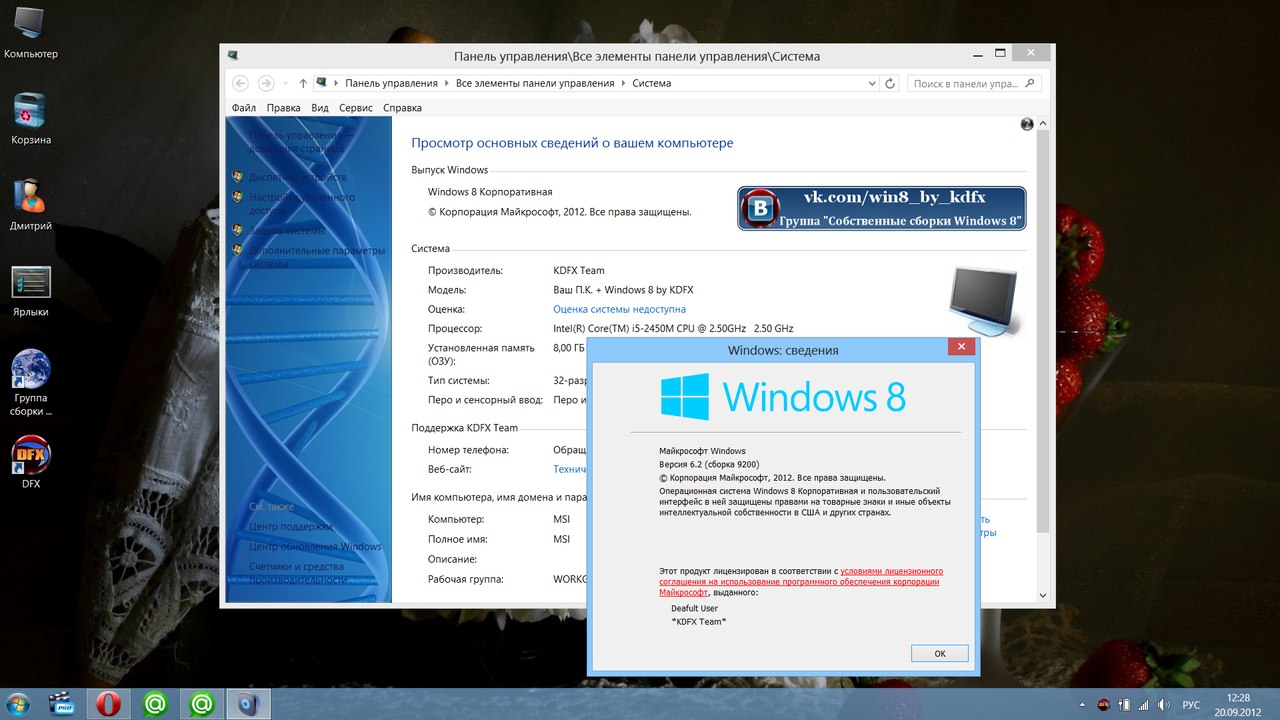Open the recent locations dropdown arrow
The image size is (1280, 720).
pos(286,84)
